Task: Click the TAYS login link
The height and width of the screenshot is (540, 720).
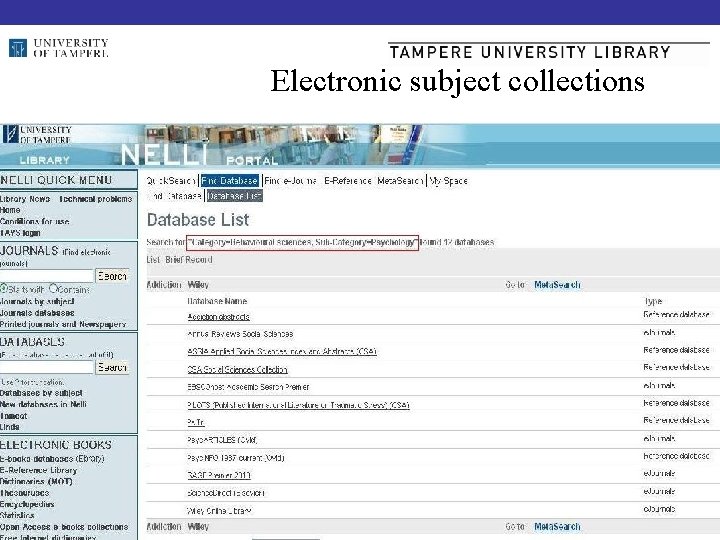Action: click(x=20, y=233)
